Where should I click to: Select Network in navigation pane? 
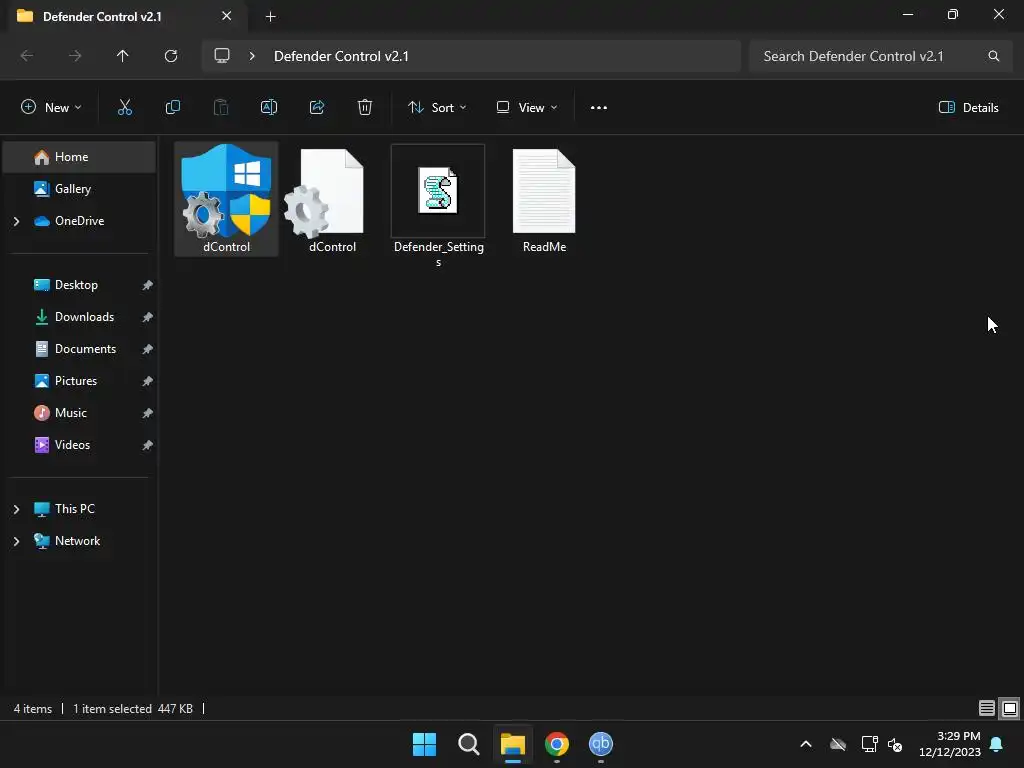tap(79, 541)
